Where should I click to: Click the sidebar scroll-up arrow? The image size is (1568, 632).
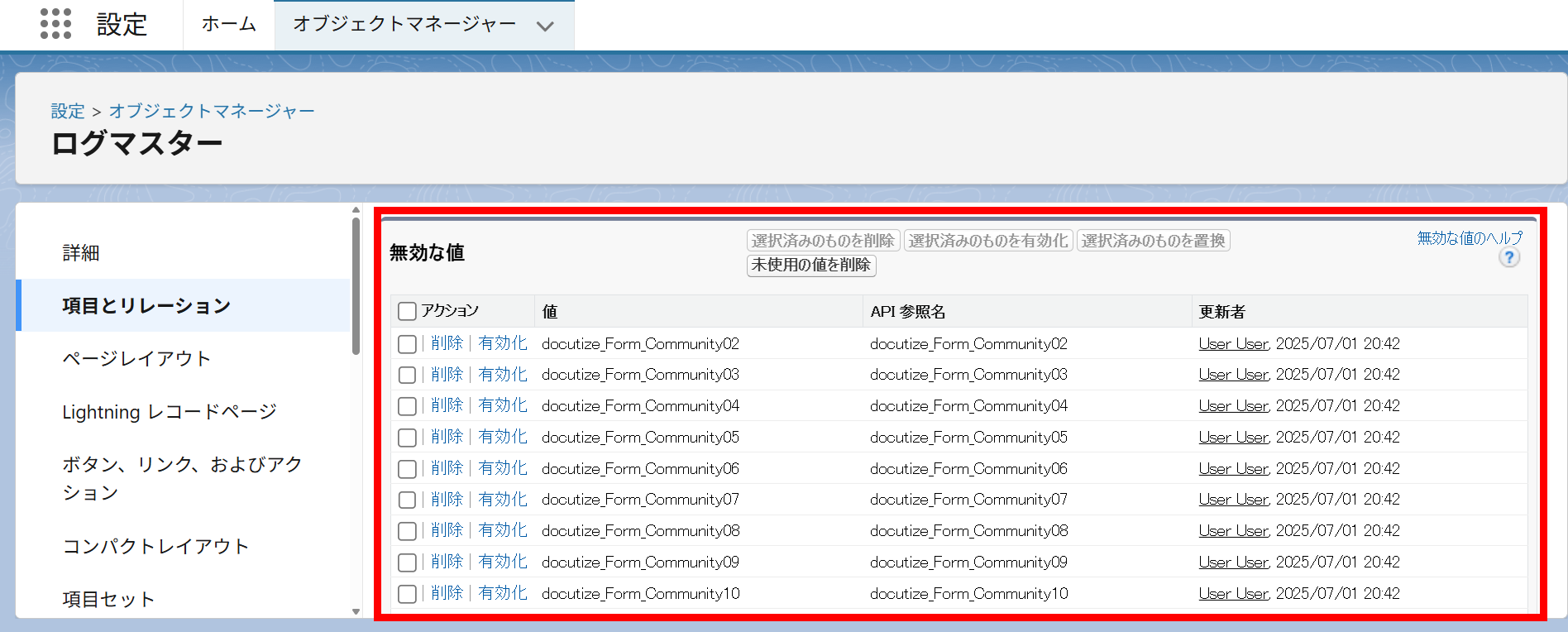(x=356, y=210)
